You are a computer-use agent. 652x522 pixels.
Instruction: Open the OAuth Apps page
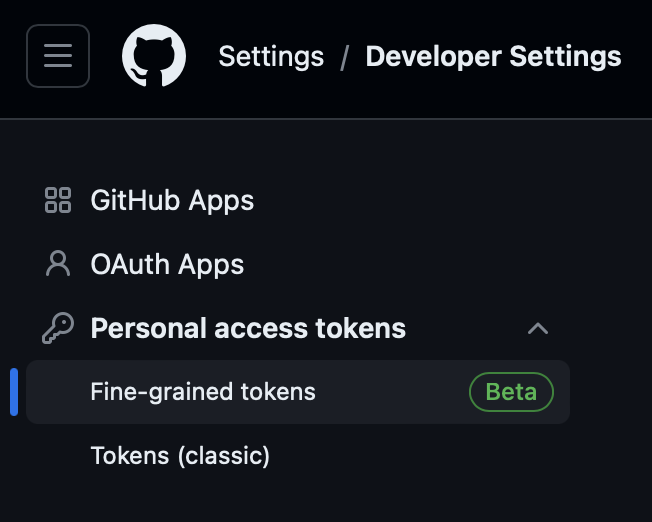tap(167, 264)
